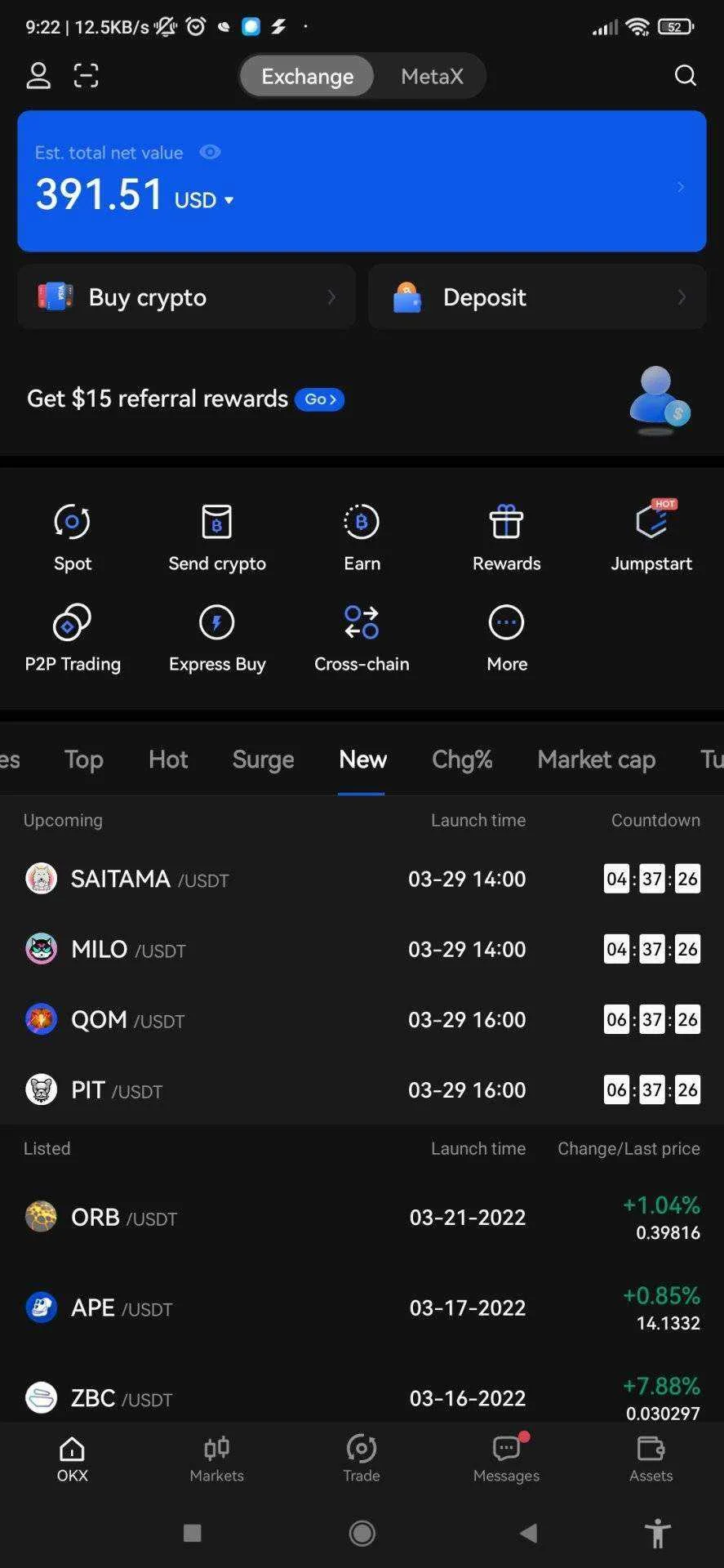Open Trade in bottom navigation

(362, 1459)
